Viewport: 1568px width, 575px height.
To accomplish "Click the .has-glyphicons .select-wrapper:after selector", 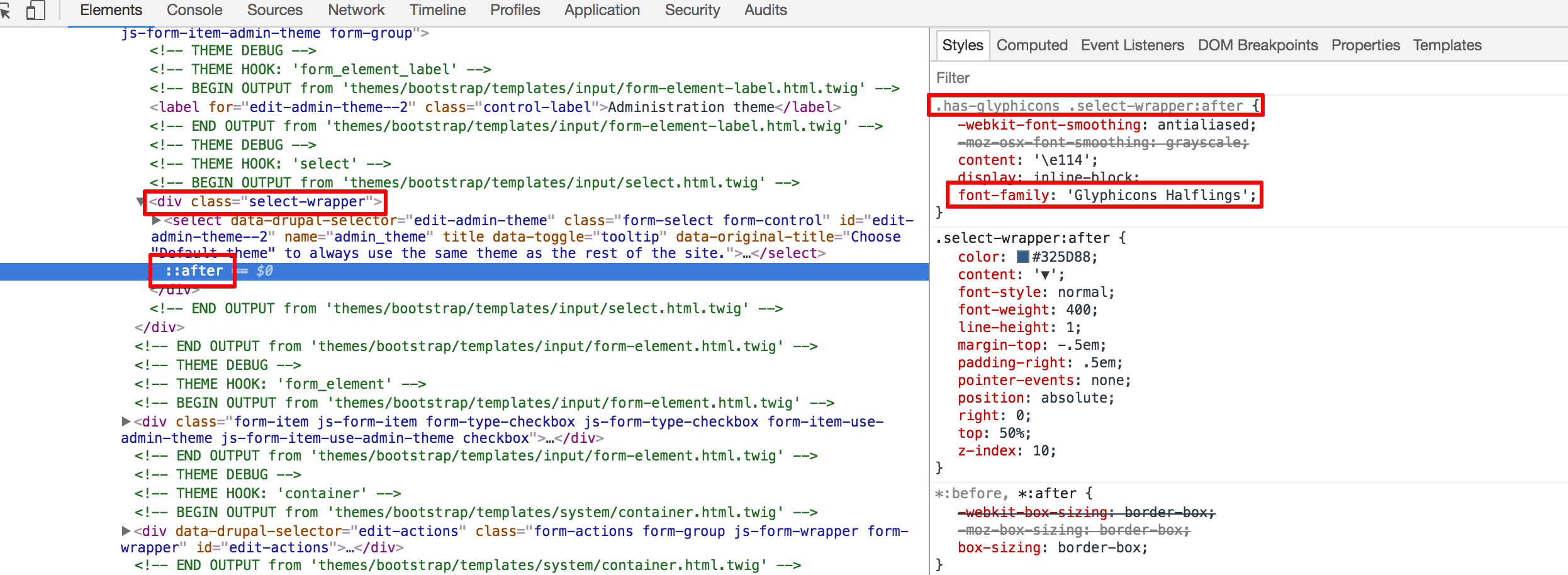I will [x=1089, y=106].
